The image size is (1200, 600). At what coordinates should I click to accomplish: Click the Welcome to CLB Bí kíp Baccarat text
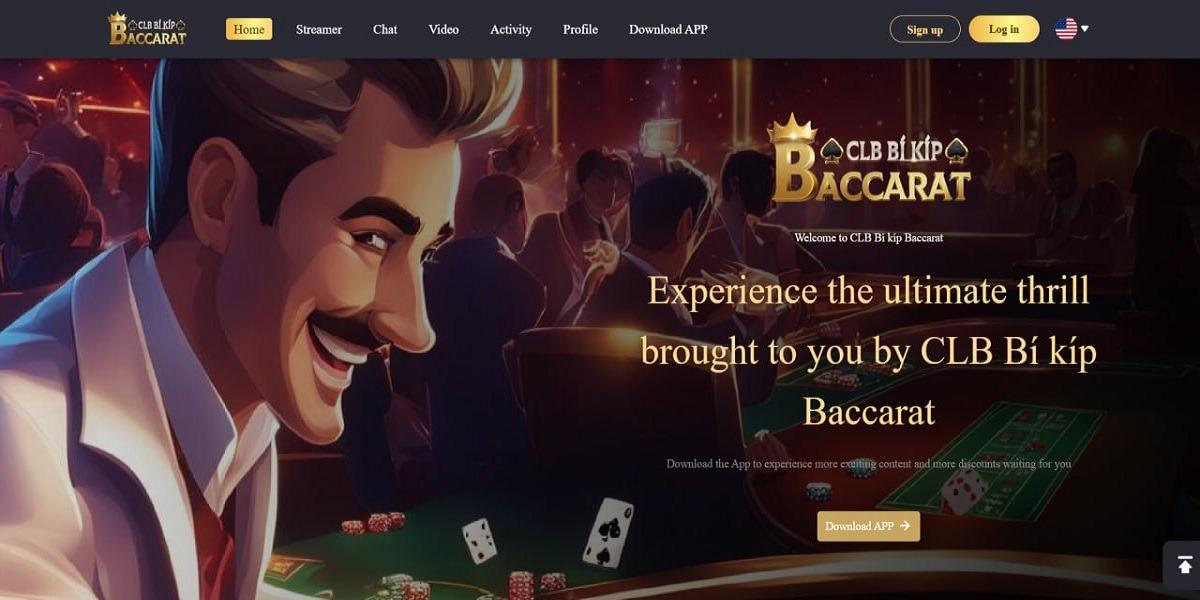point(869,238)
